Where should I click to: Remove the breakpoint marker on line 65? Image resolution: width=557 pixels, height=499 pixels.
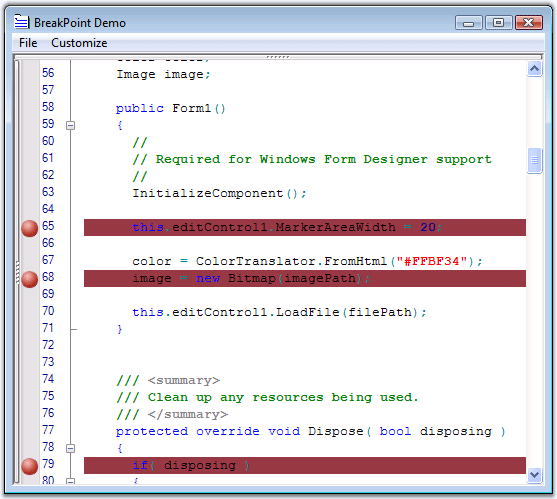pyautogui.click(x=29, y=228)
